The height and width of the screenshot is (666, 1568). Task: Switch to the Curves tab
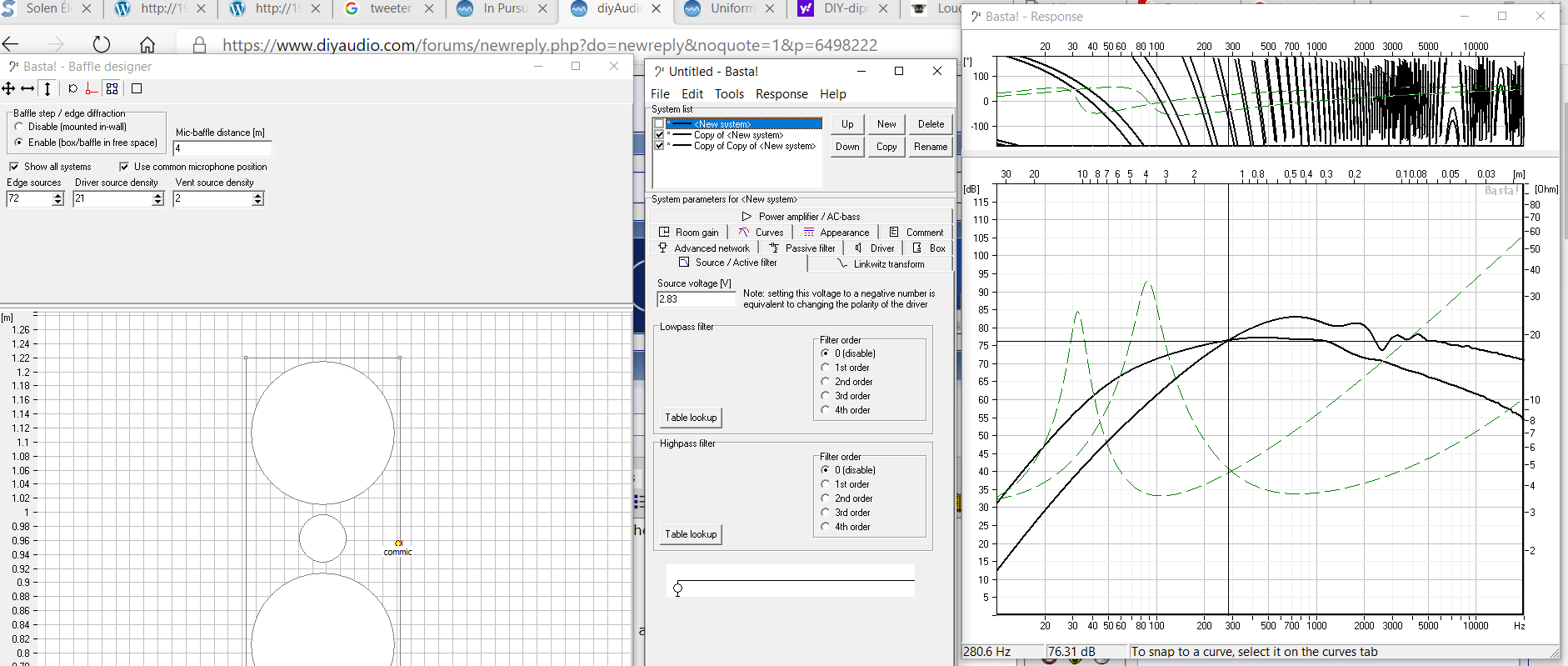tap(761, 233)
